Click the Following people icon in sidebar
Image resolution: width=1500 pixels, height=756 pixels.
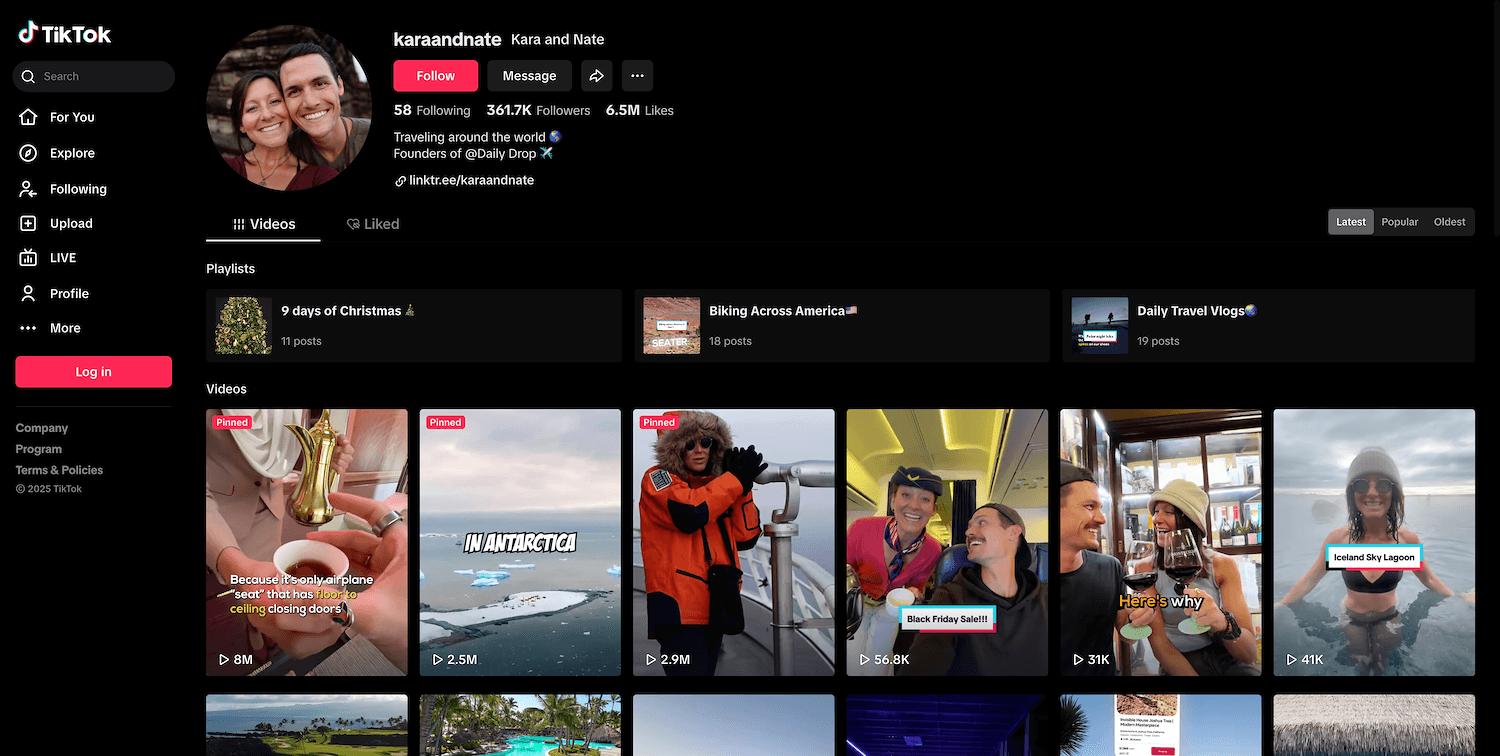[x=29, y=189]
